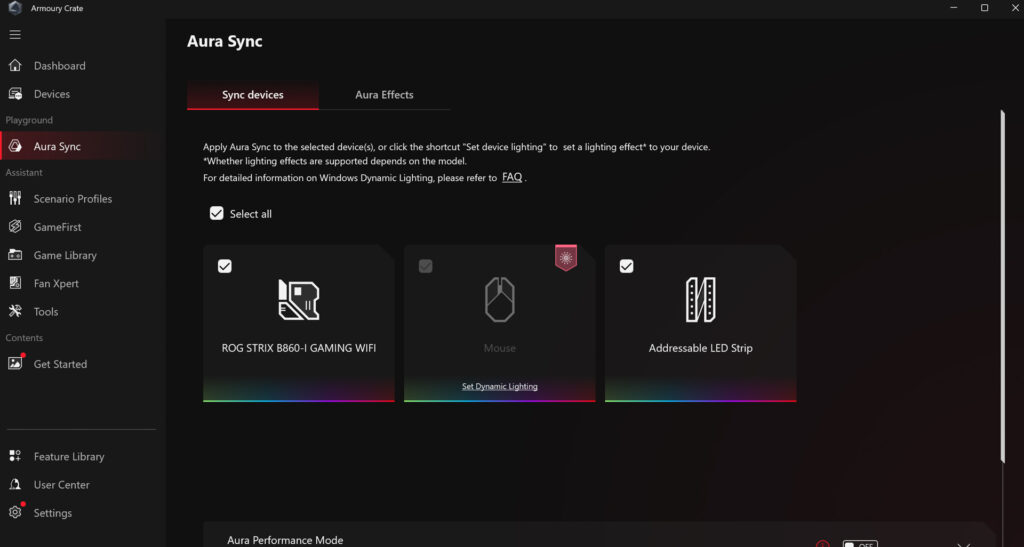Viewport: 1024px width, 547px height.
Task: Click the Contents section label
Action: point(24,337)
